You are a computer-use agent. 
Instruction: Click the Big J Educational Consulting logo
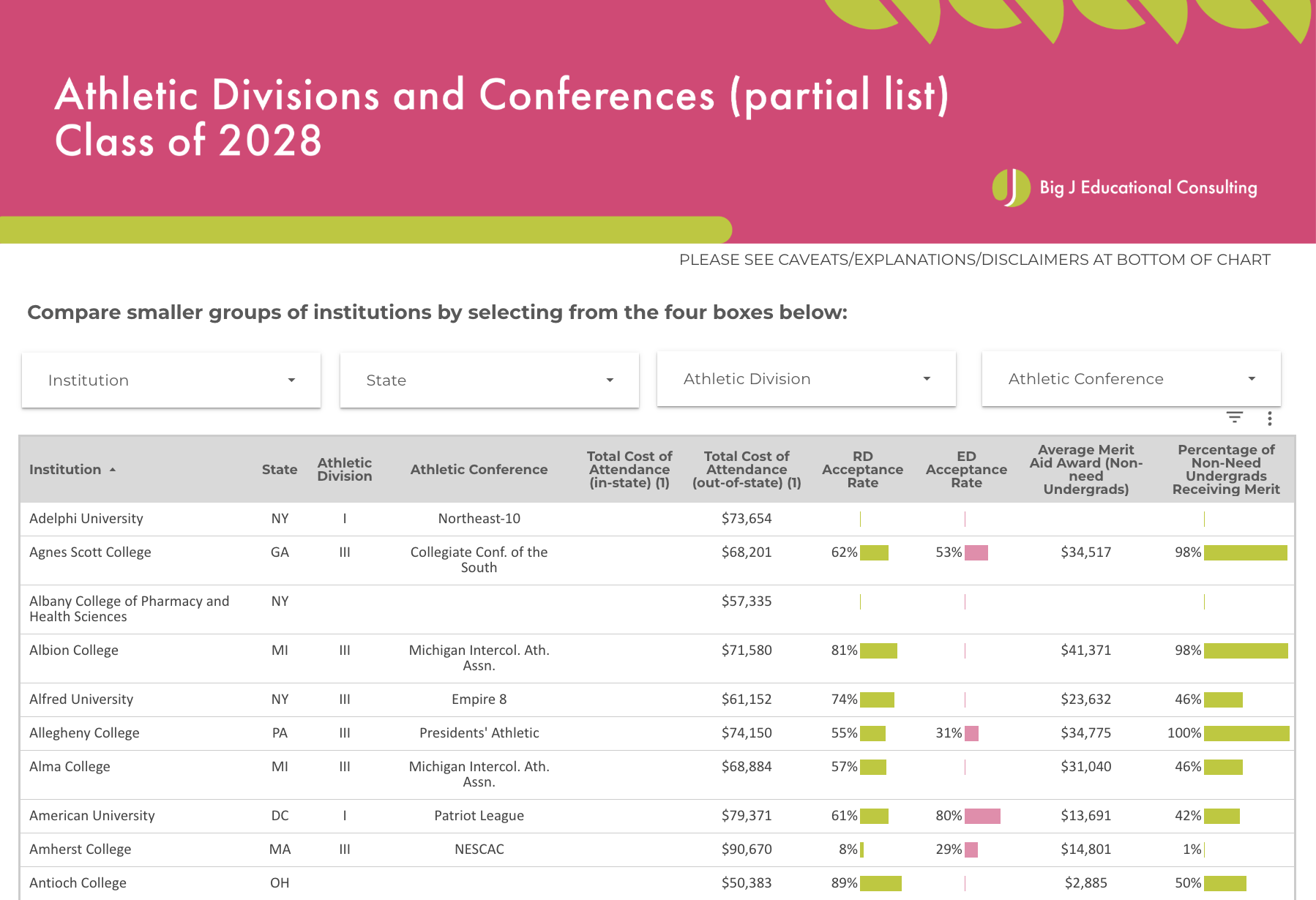[1124, 187]
